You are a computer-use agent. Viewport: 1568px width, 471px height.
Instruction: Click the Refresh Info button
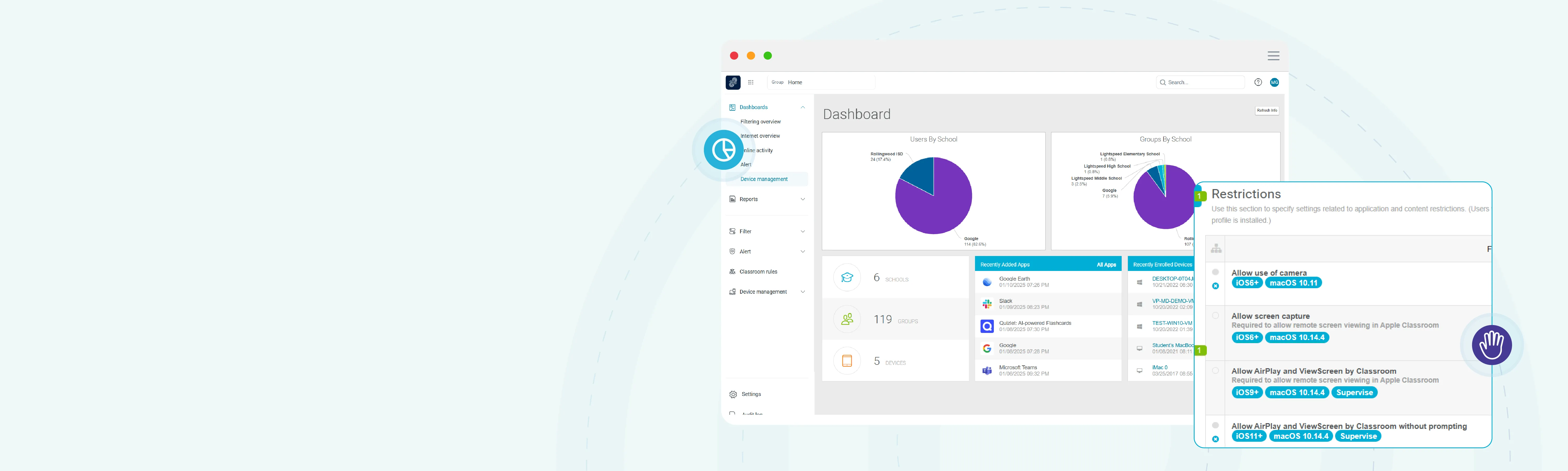[x=1267, y=110]
